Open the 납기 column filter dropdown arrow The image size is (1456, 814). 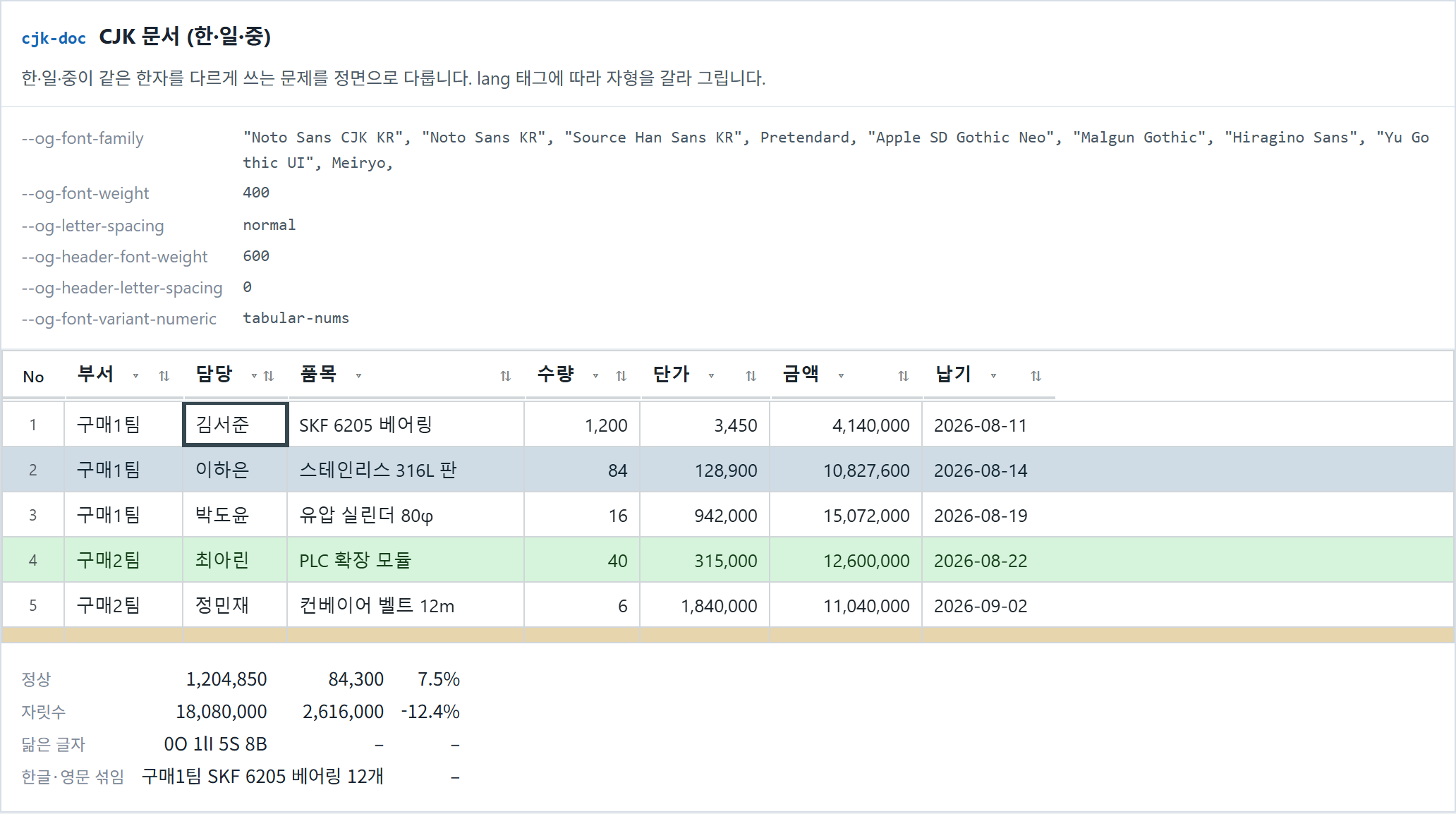pos(993,376)
